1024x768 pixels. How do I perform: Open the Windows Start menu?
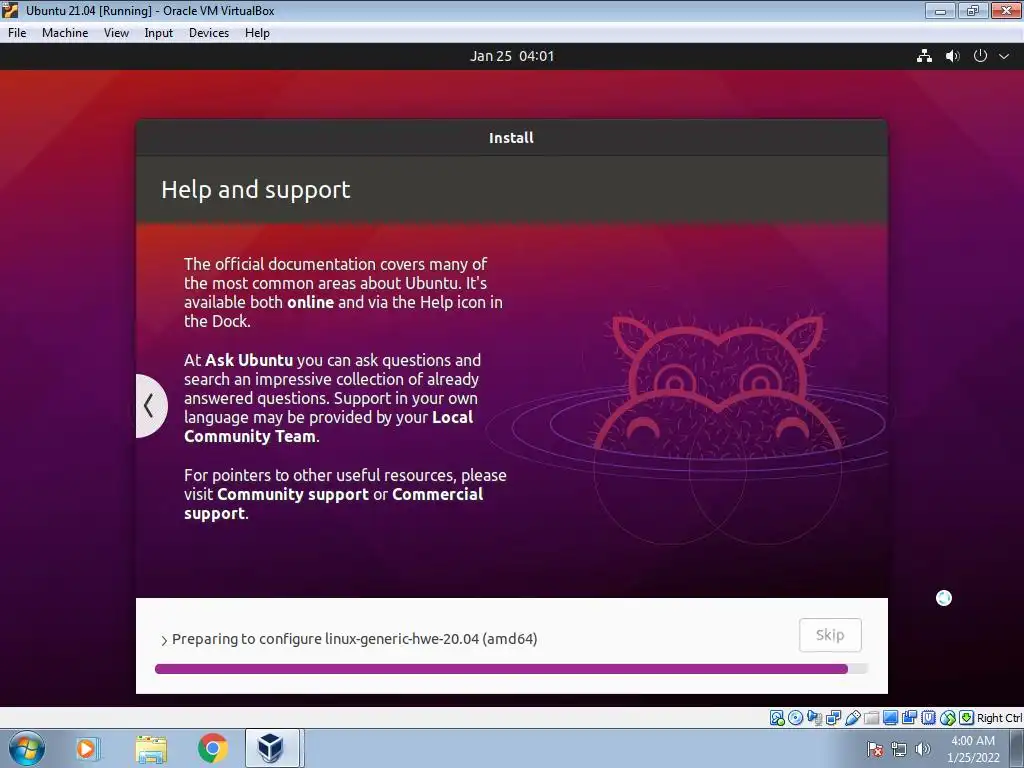pyautogui.click(x=27, y=748)
